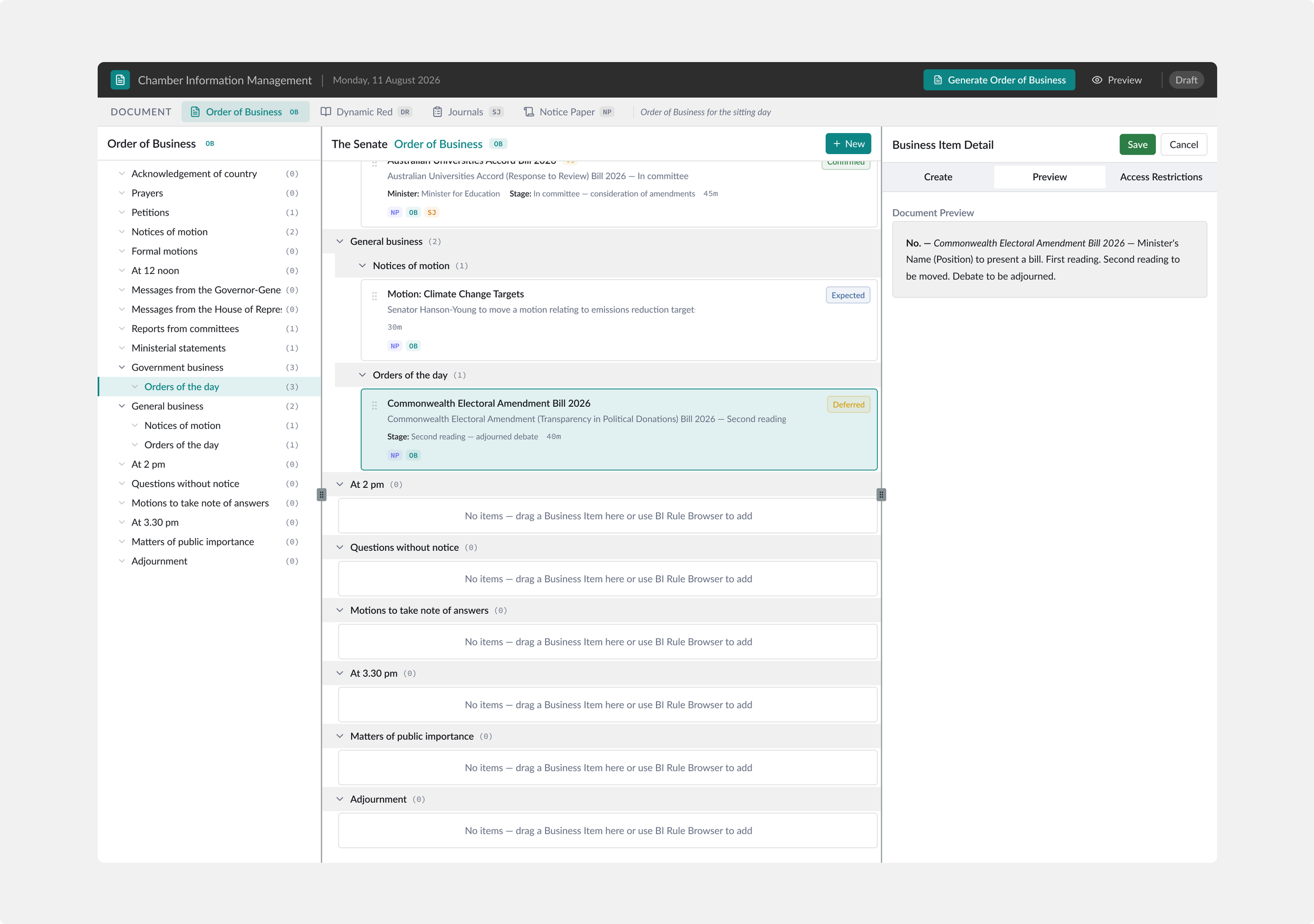The width and height of the screenshot is (1314, 924).
Task: Open the Notice Paper document tab
Action: pyautogui.click(x=569, y=111)
